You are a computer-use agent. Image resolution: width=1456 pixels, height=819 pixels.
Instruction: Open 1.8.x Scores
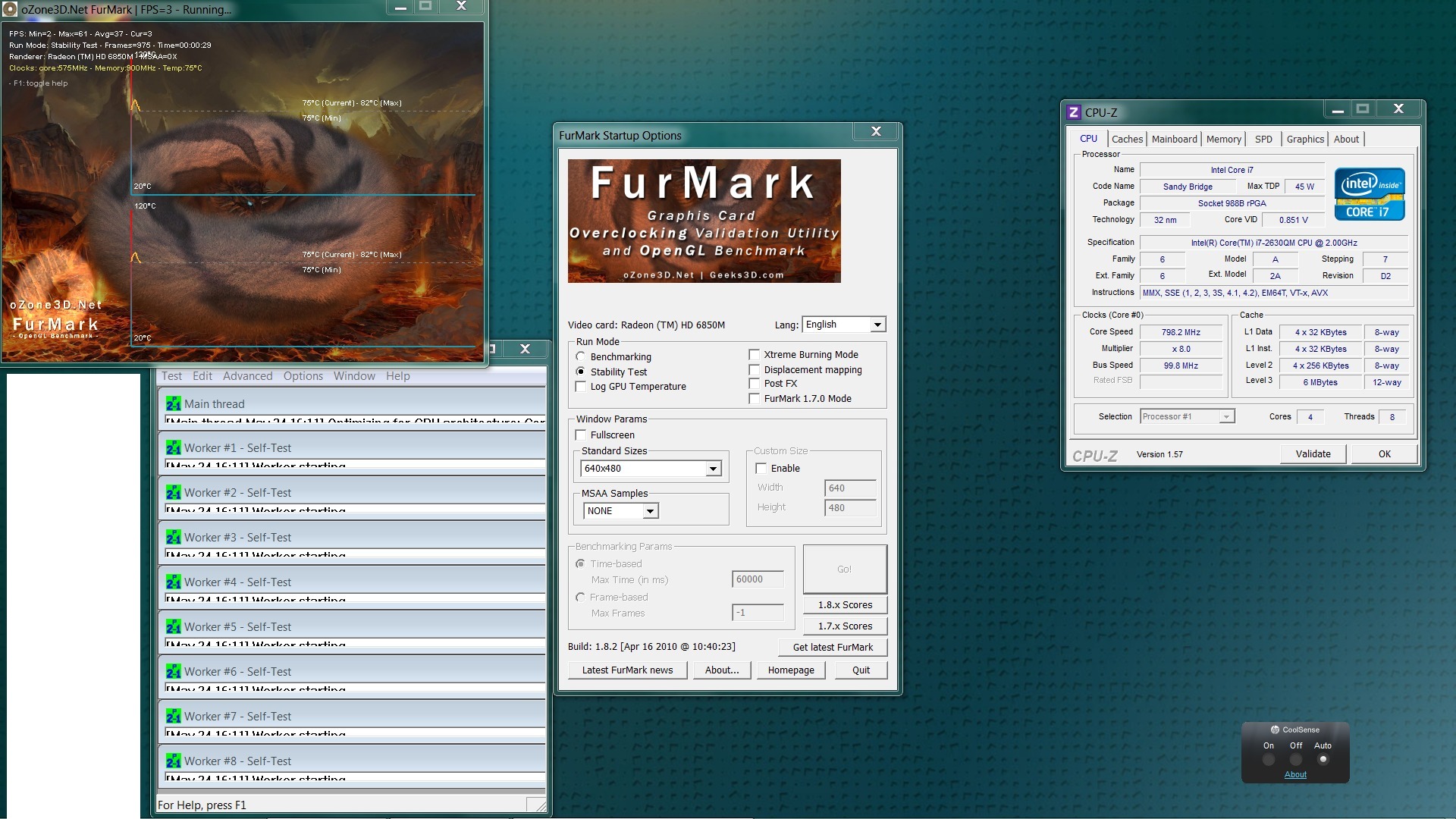point(845,605)
